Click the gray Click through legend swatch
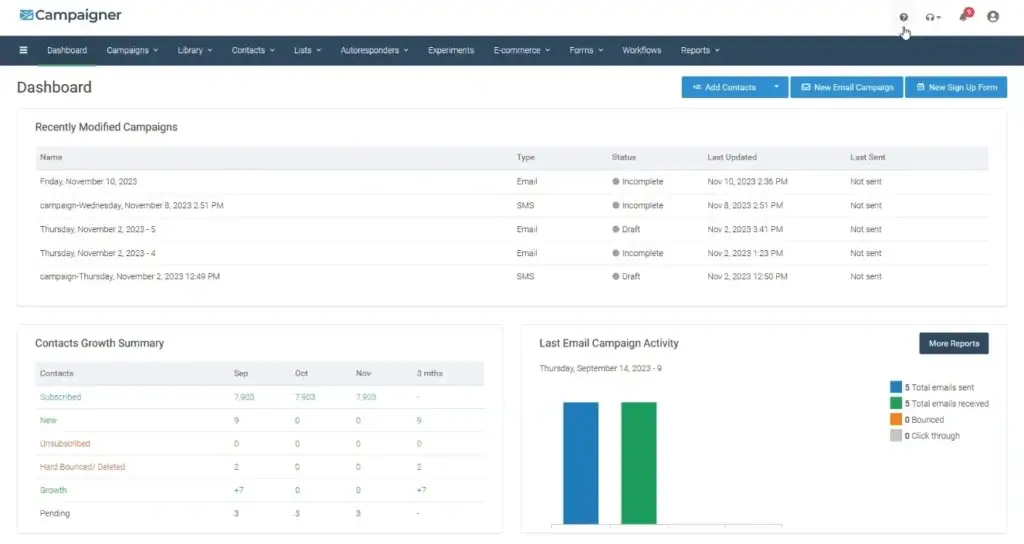Viewport: 1024px width, 544px height. (x=895, y=436)
